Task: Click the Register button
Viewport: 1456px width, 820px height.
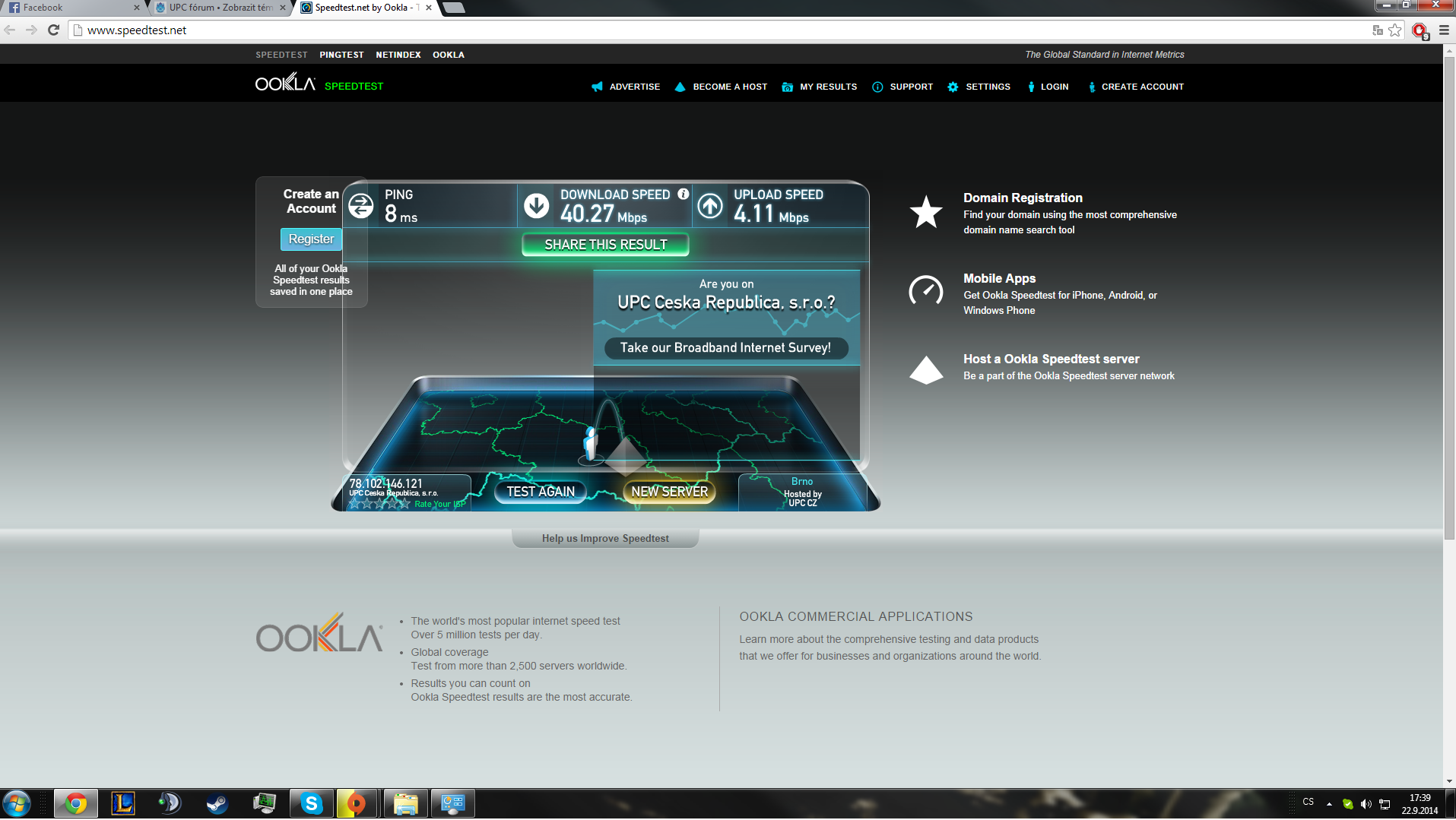Action: tap(311, 239)
